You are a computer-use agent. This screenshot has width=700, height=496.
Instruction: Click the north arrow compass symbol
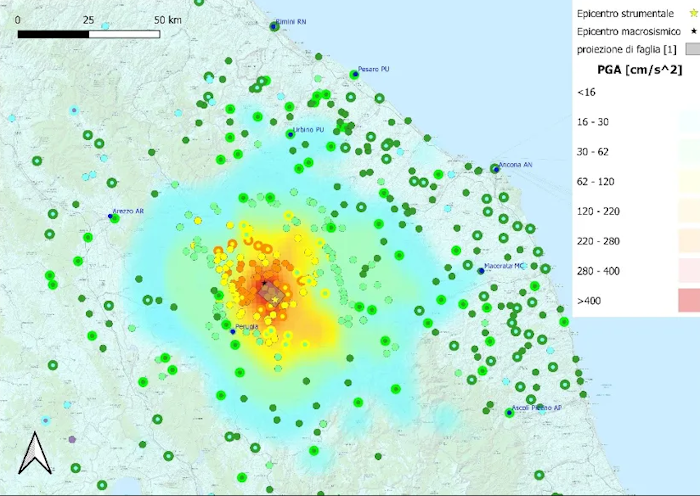coord(35,452)
